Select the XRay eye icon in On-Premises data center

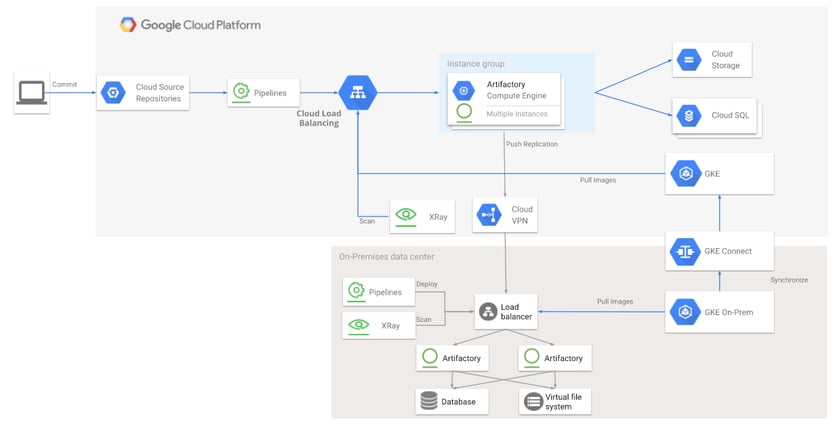point(358,325)
